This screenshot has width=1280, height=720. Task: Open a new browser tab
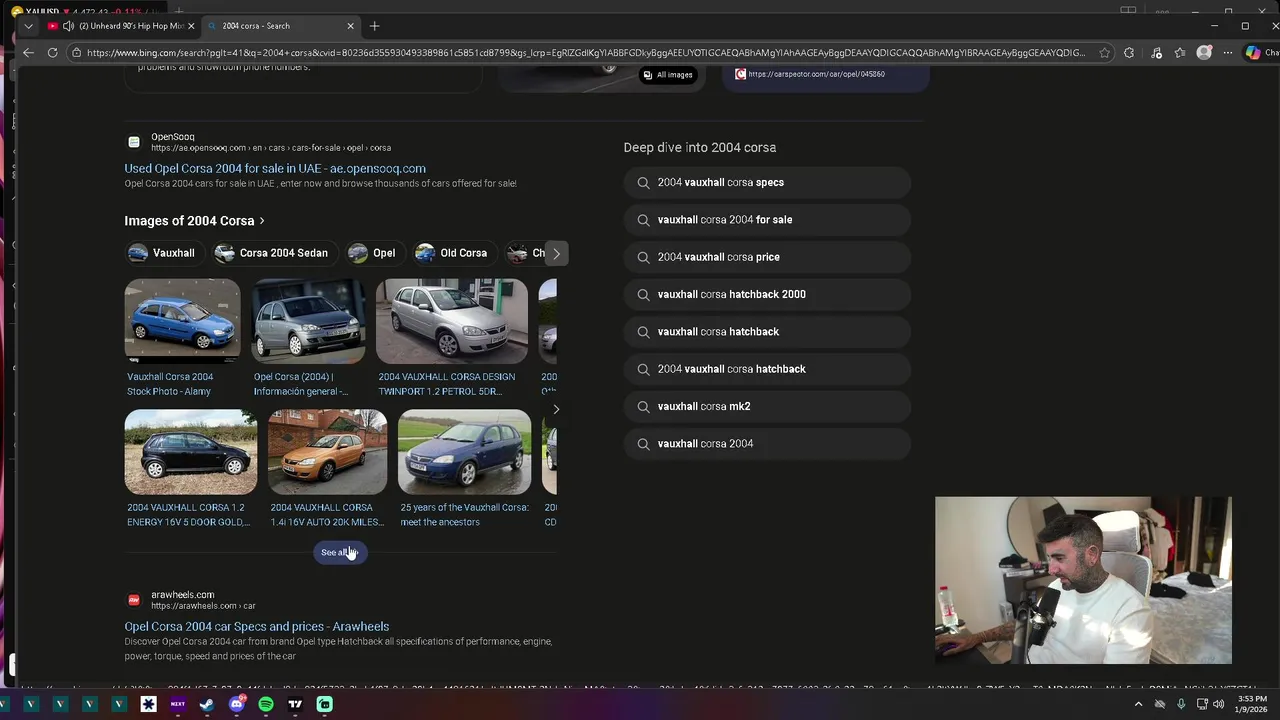click(374, 26)
